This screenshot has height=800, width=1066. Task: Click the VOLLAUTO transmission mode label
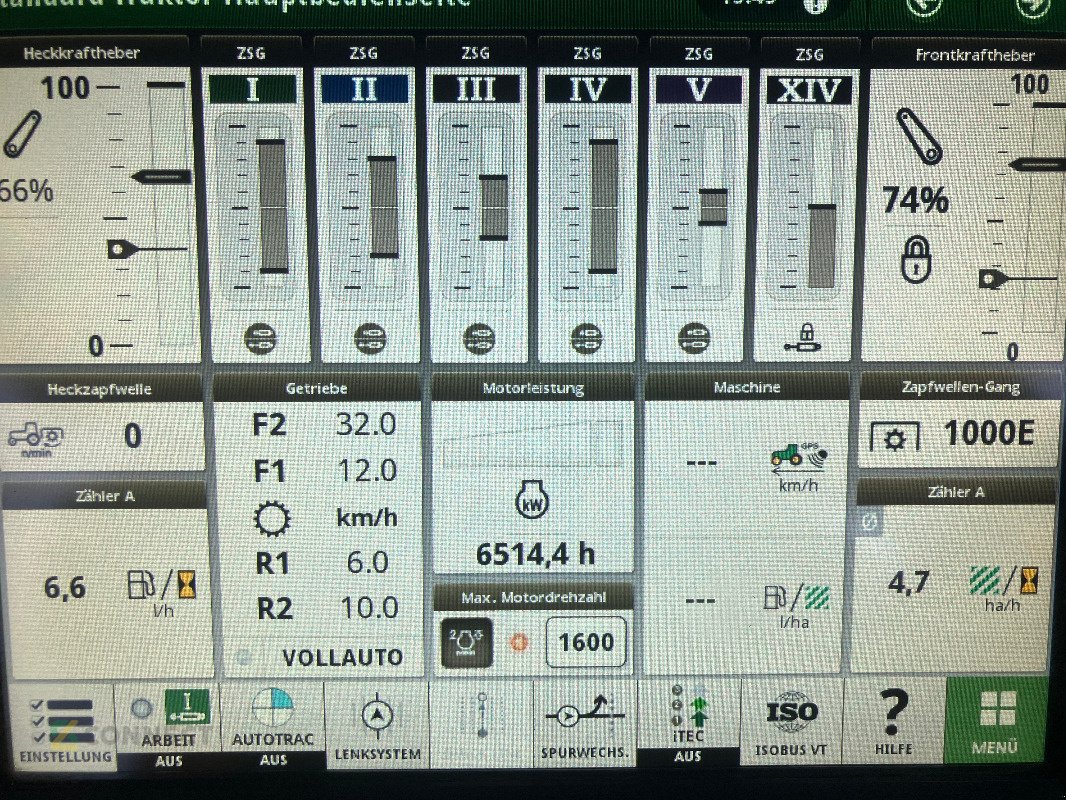pyautogui.click(x=342, y=658)
